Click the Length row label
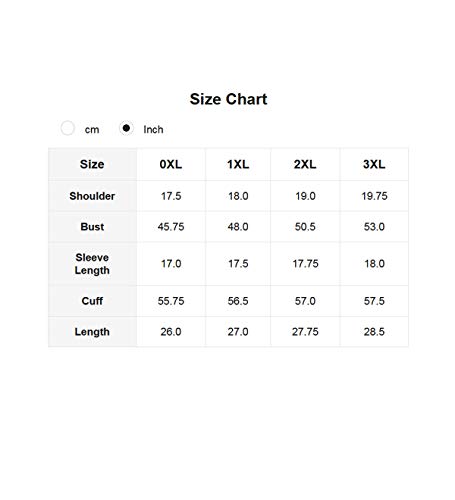 (x=92, y=332)
